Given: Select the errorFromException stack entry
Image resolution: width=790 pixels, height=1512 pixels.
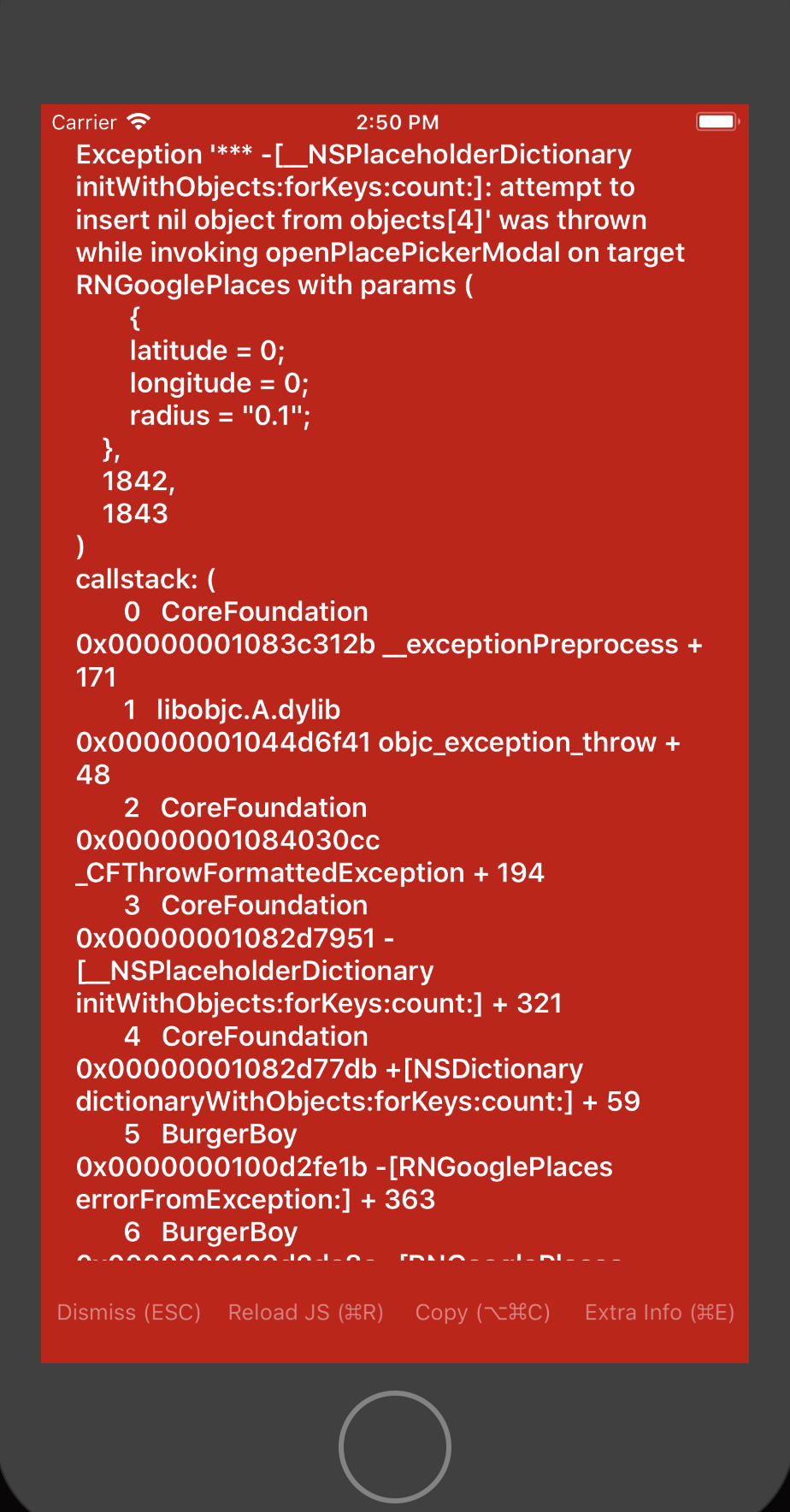Looking at the screenshot, I should tap(255, 1198).
